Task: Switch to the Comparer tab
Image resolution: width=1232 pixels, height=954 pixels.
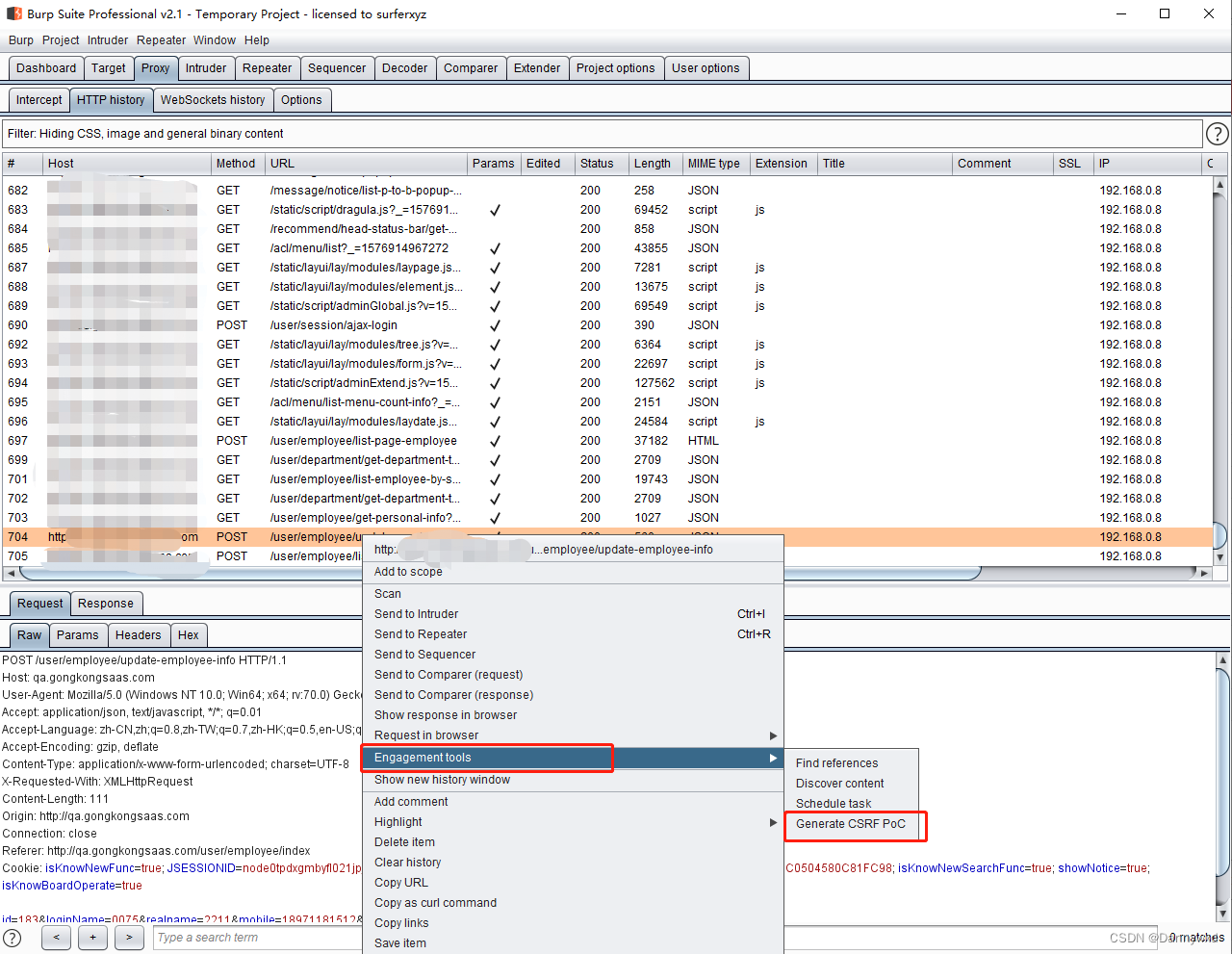Action: (x=471, y=68)
